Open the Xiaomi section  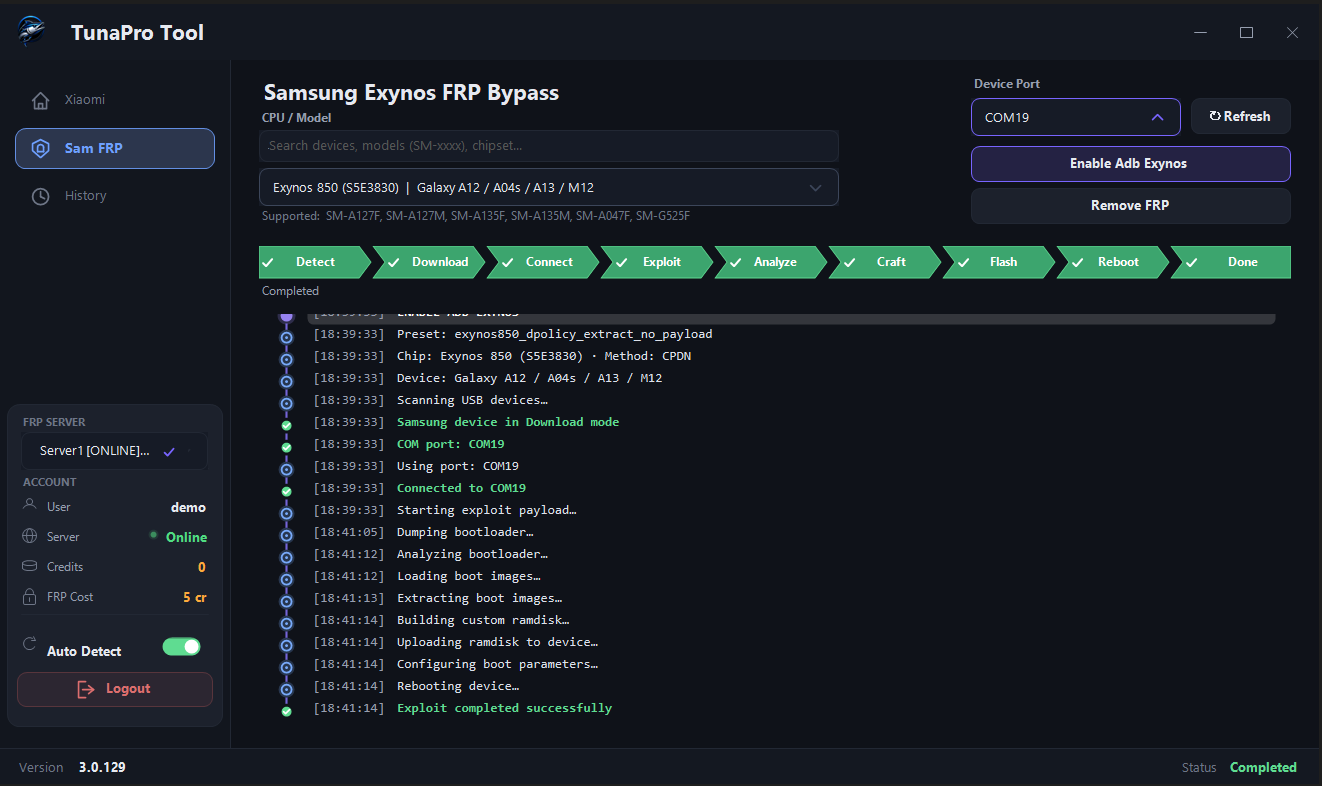[x=114, y=100]
